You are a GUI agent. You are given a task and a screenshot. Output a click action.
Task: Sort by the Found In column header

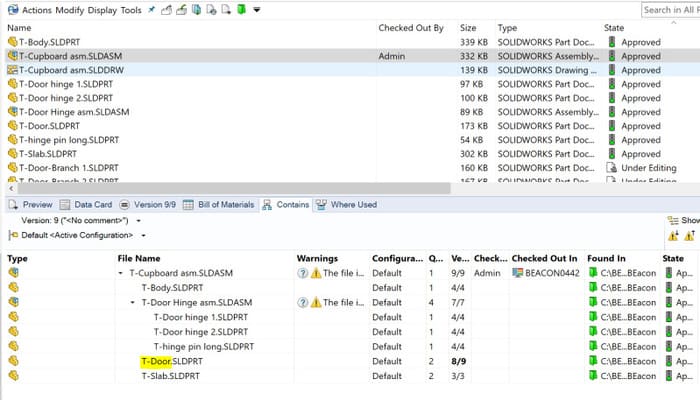pyautogui.click(x=606, y=258)
